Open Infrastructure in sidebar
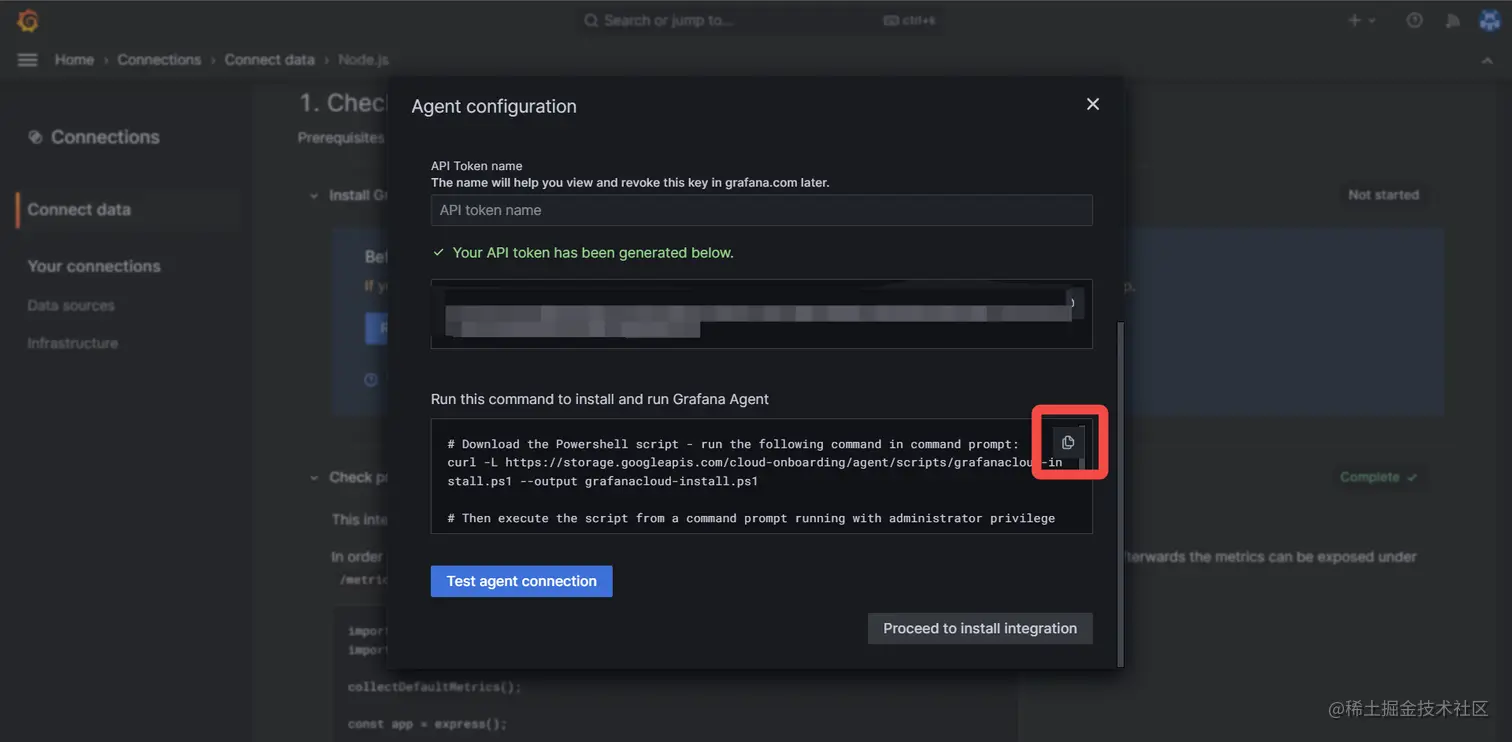Screen dimensions: 1512x742 pyautogui.click(x=72, y=343)
